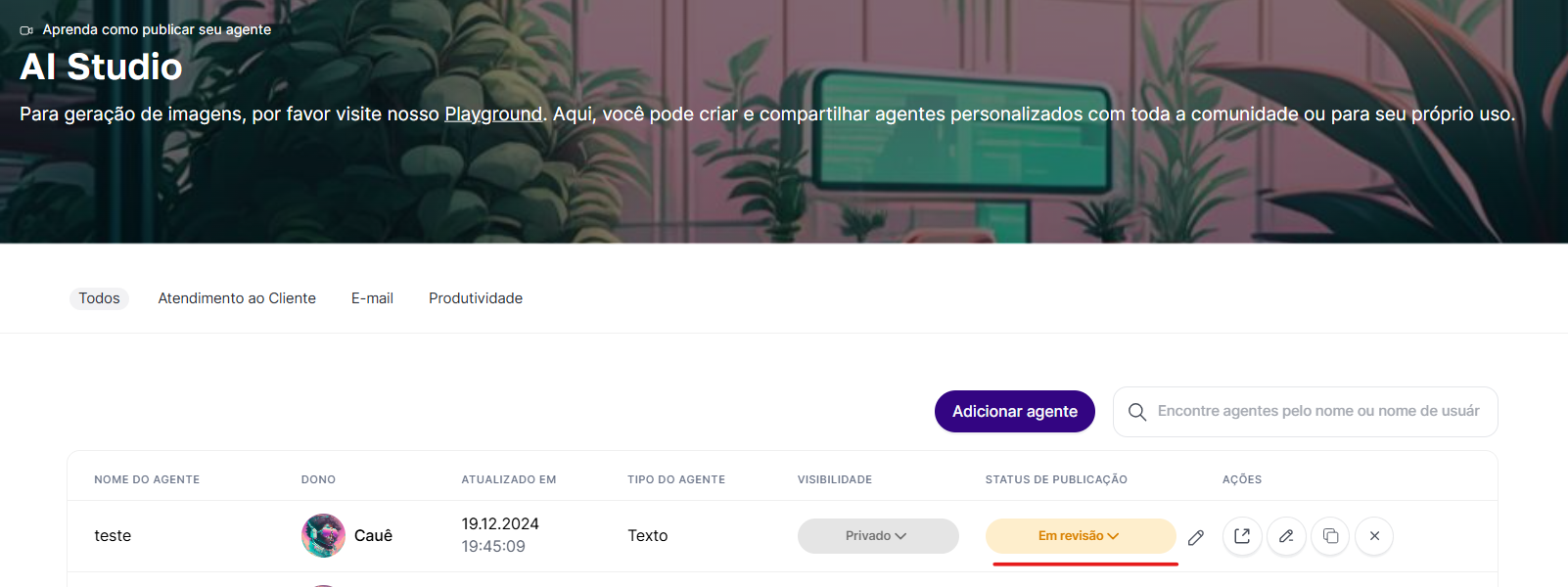Open the Em revisão status dropdown
The width and height of the screenshot is (1568, 587).
1081,536
